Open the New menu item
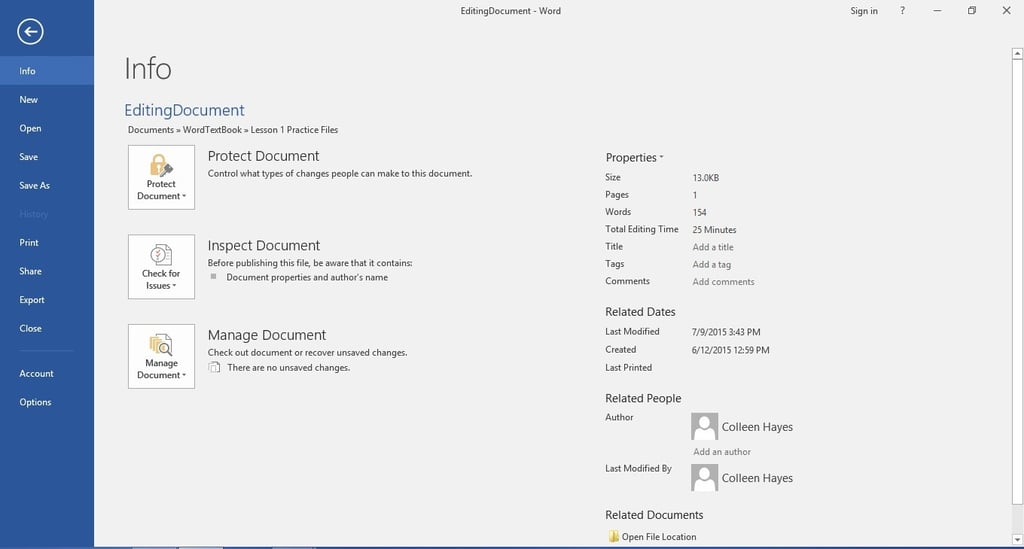 coord(47,99)
